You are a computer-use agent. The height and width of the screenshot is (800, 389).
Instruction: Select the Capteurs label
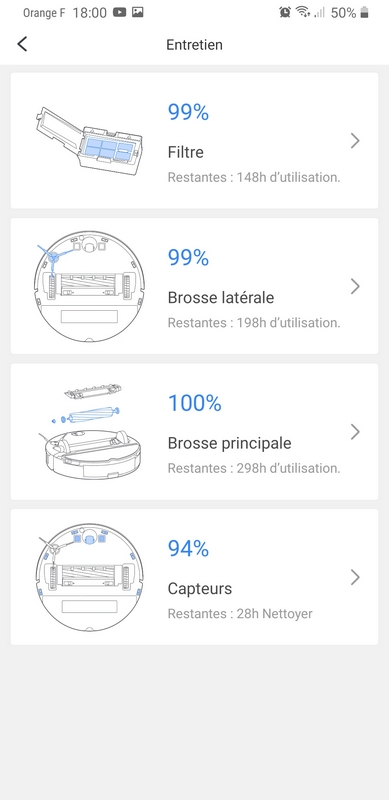click(200, 588)
